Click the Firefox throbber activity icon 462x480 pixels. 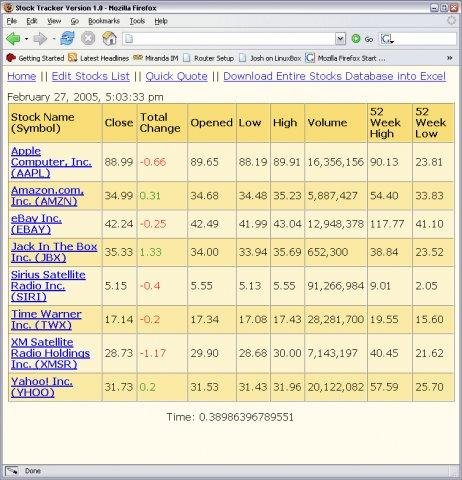click(x=451, y=20)
